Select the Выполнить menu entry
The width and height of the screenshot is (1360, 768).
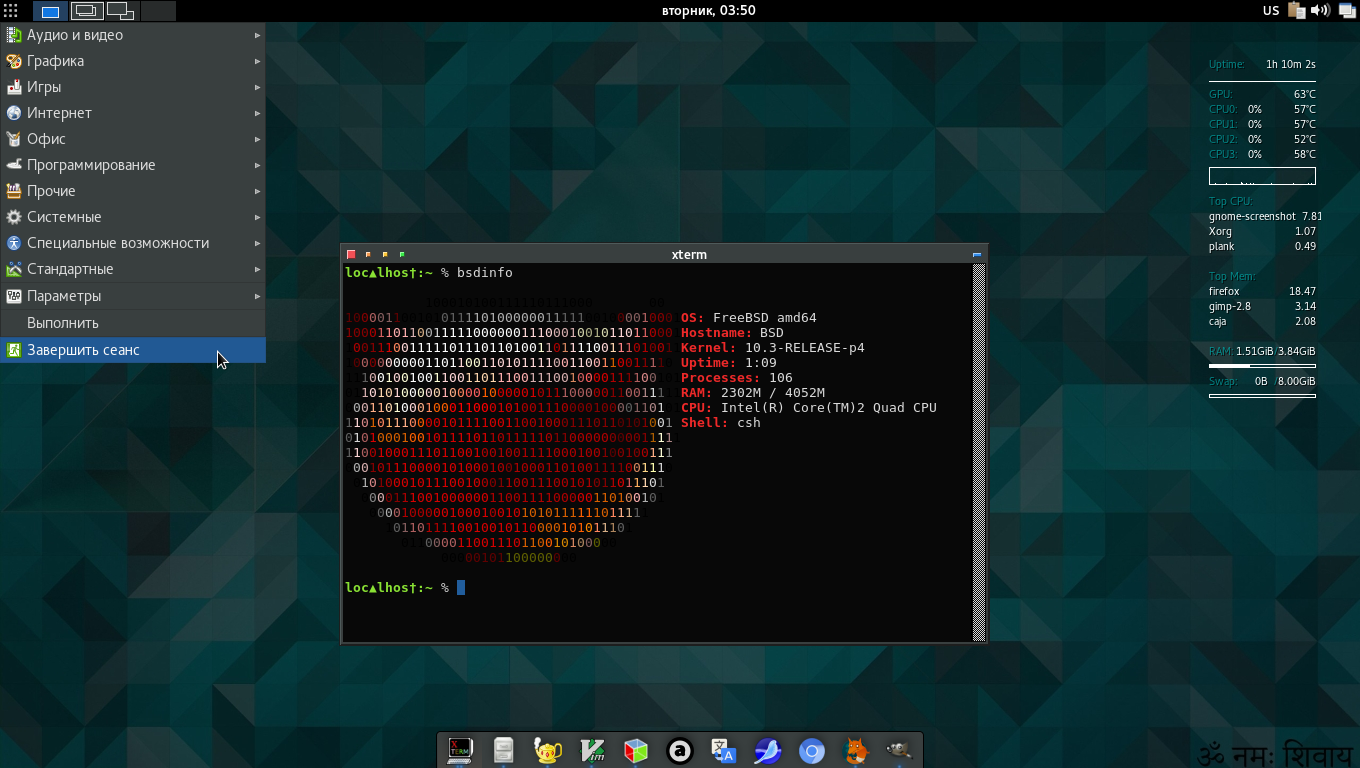tap(63, 323)
